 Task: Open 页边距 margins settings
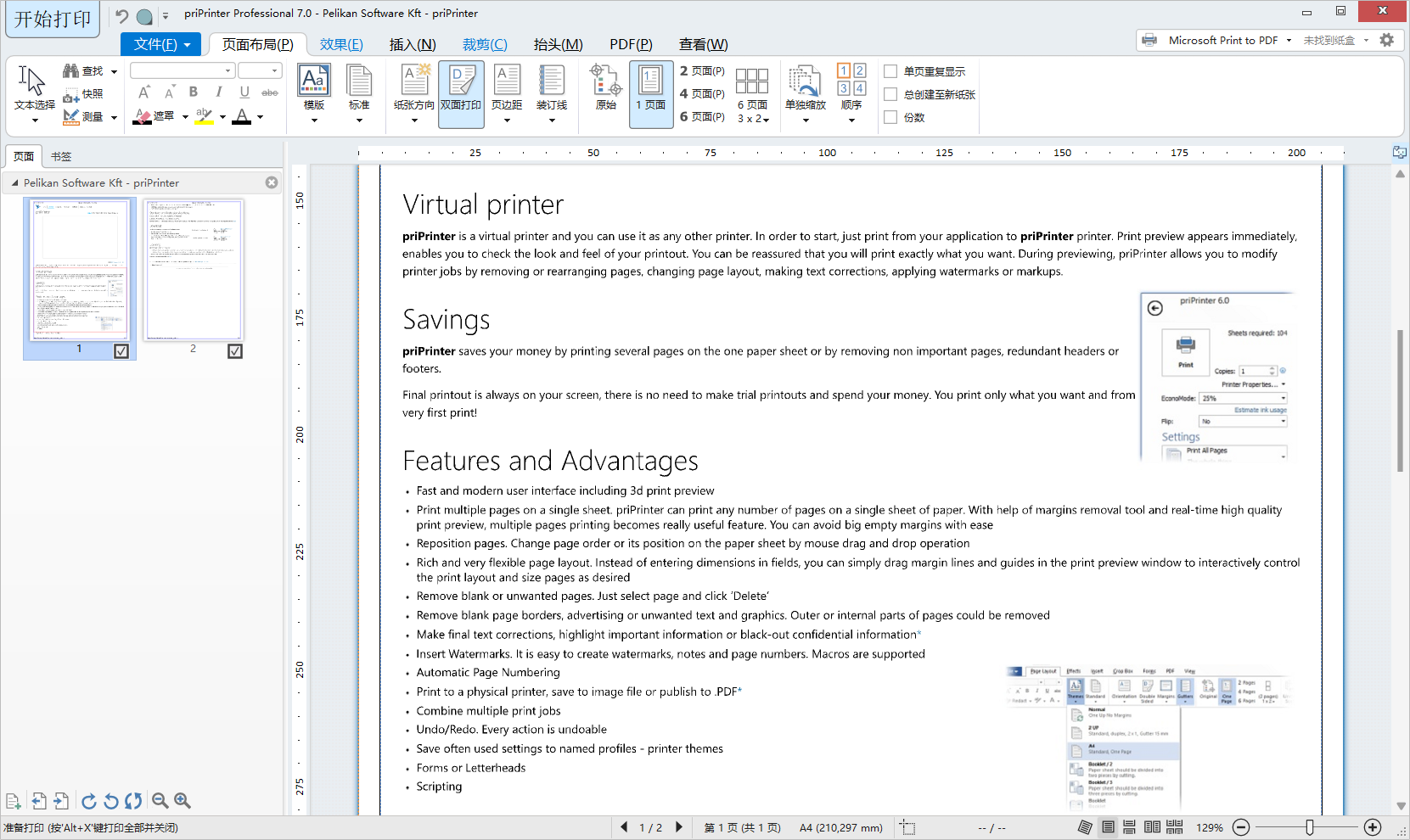click(507, 93)
